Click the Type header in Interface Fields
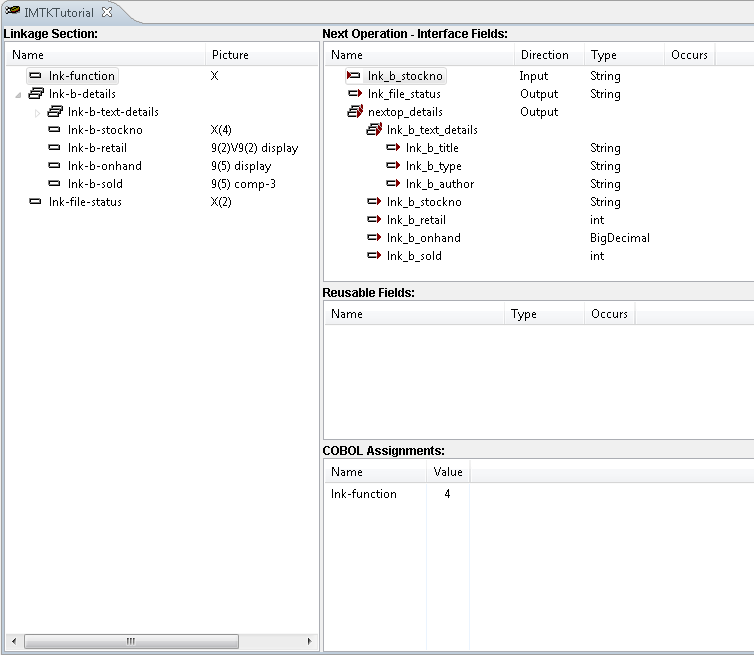Screen dimensions: 754x655 (624, 55)
